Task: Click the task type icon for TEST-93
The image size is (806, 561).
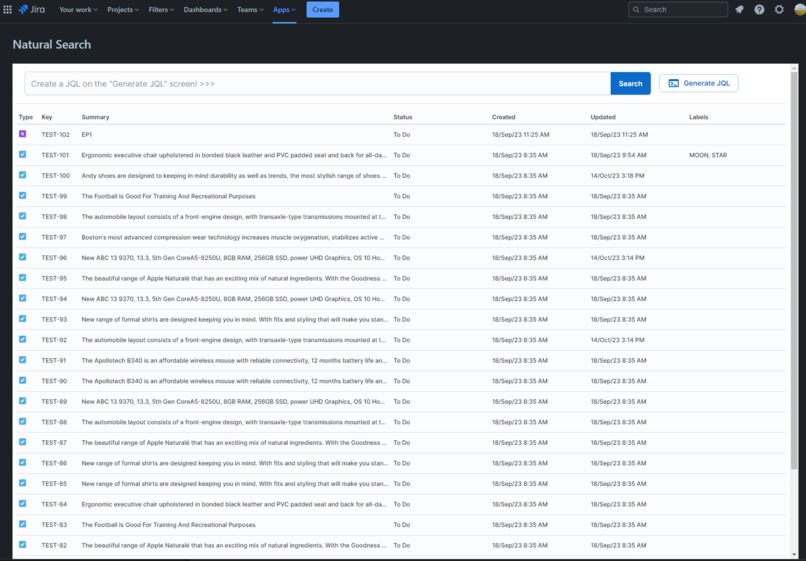Action: tap(23, 319)
